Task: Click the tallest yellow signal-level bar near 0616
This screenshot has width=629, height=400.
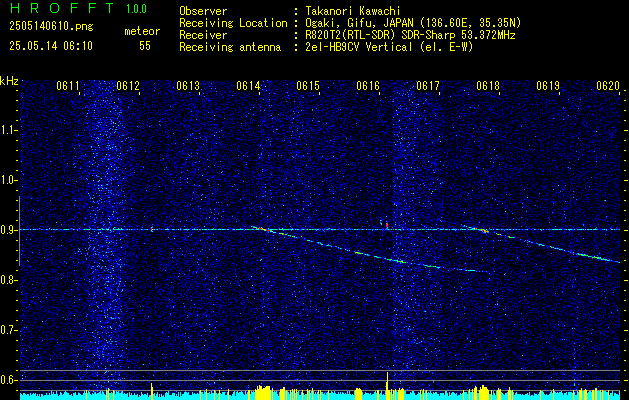Action: 387,386
